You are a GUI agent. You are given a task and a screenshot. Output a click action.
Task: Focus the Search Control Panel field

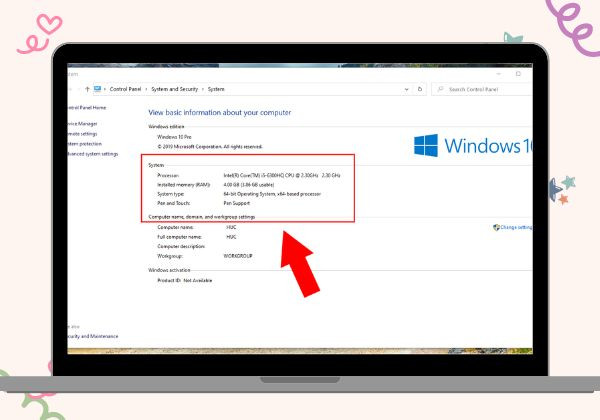click(x=482, y=90)
